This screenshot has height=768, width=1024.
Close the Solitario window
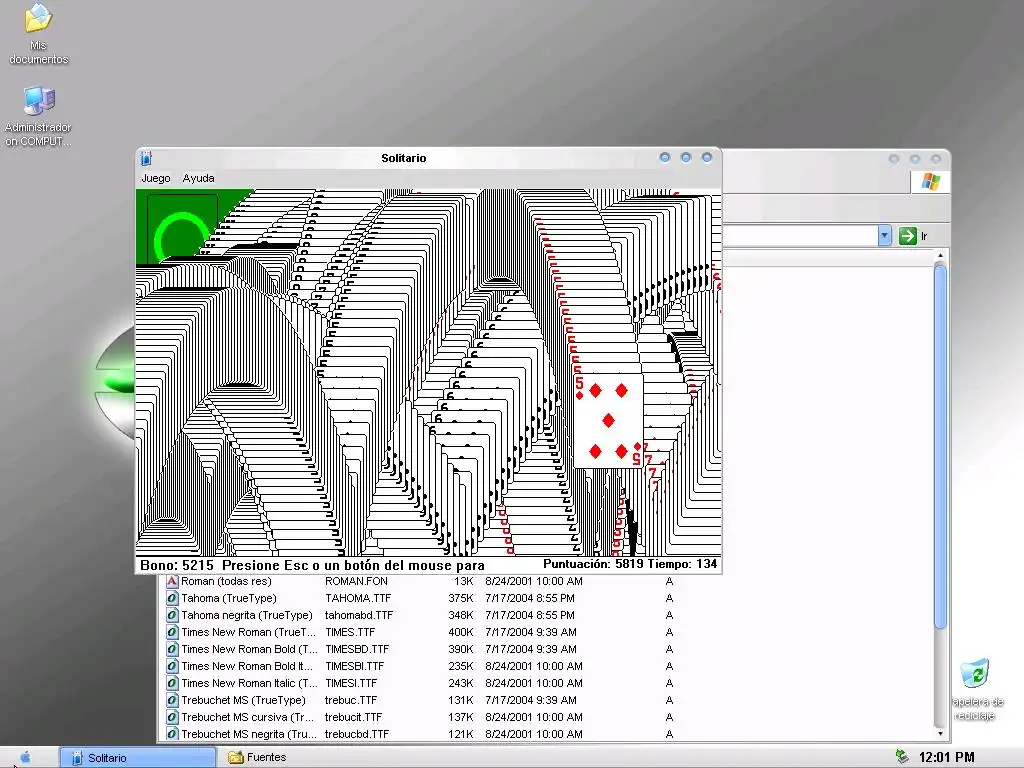(x=707, y=157)
